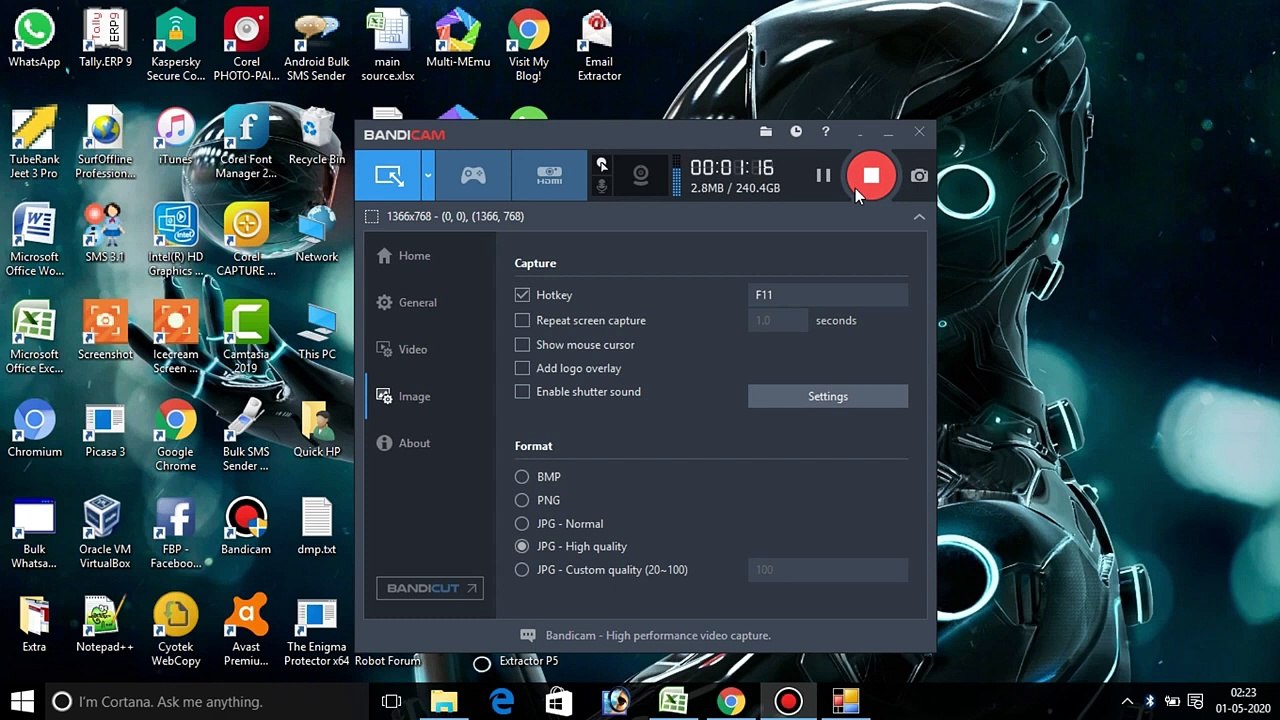
Task: Open the Help question mark icon
Action: coord(825,132)
